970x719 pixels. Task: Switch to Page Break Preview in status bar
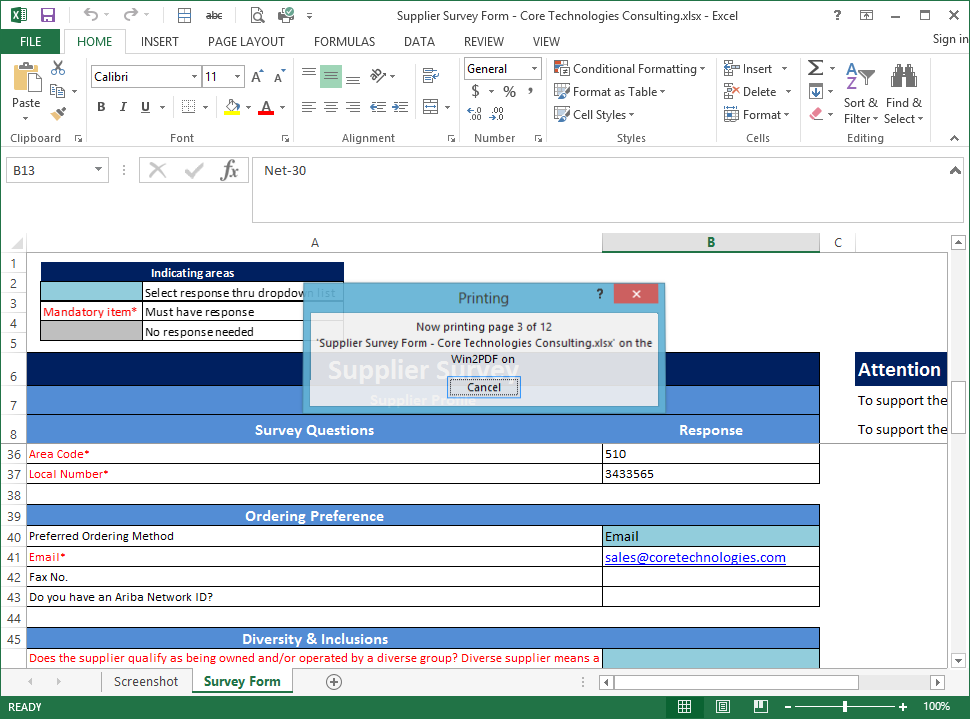coord(761,707)
